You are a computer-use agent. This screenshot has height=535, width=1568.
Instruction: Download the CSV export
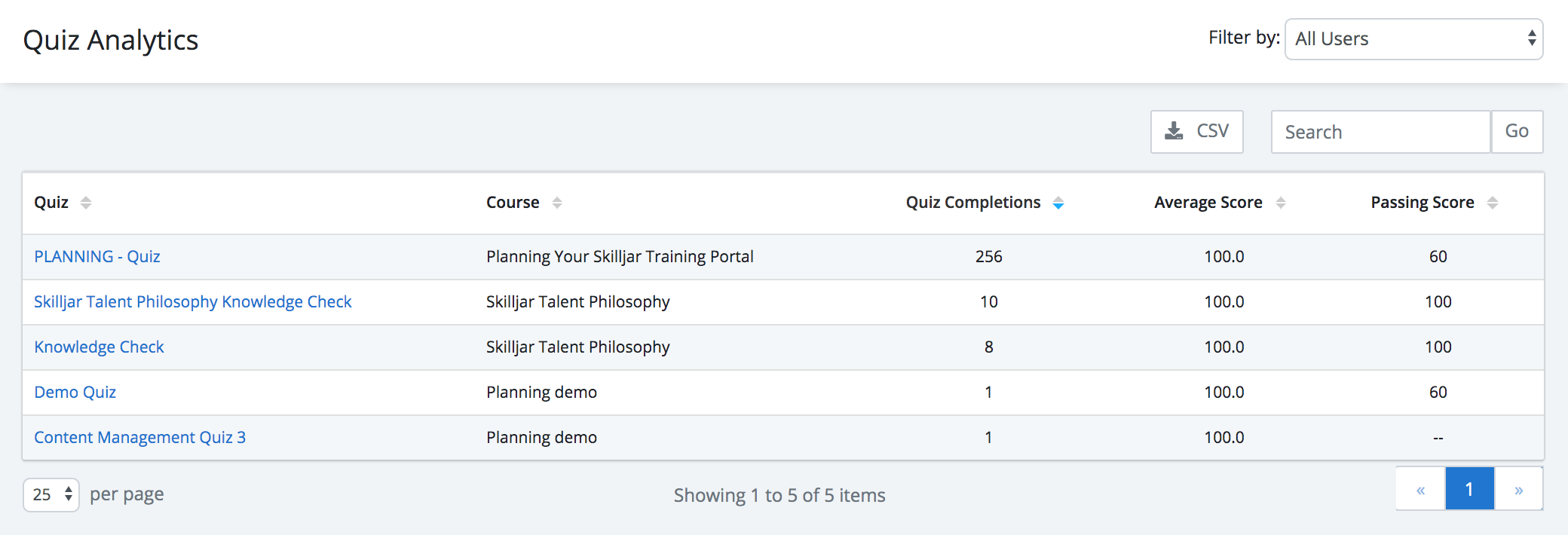(1197, 132)
